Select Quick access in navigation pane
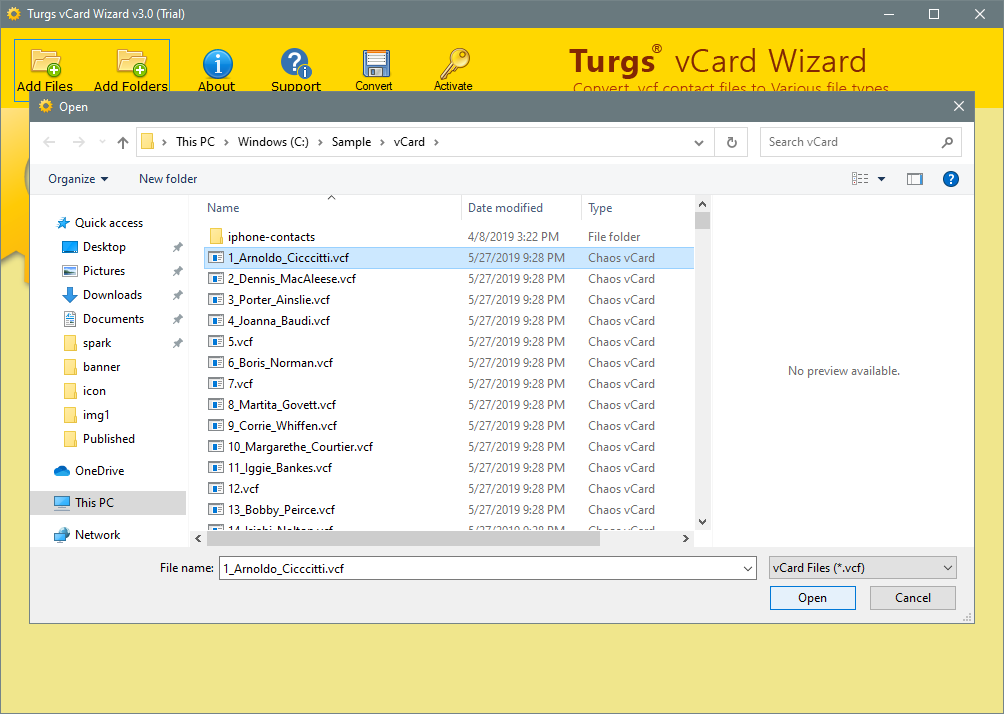The height and width of the screenshot is (714, 1004). coord(109,223)
